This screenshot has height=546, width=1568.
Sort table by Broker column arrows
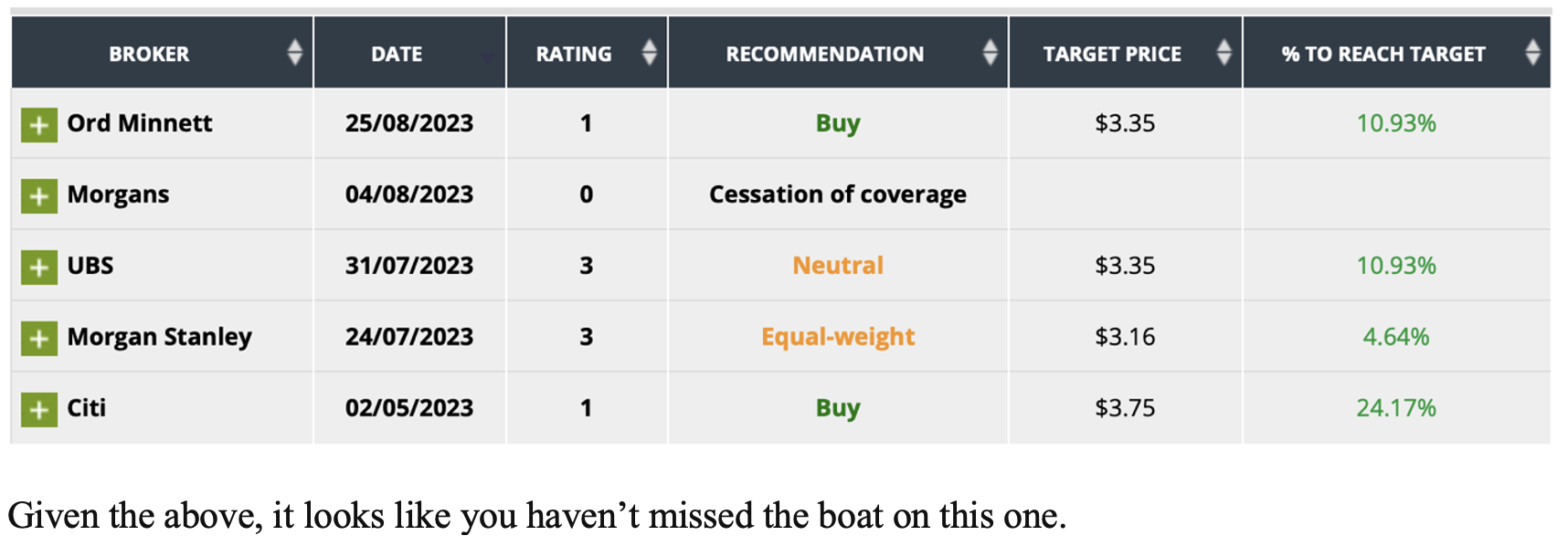tap(294, 53)
